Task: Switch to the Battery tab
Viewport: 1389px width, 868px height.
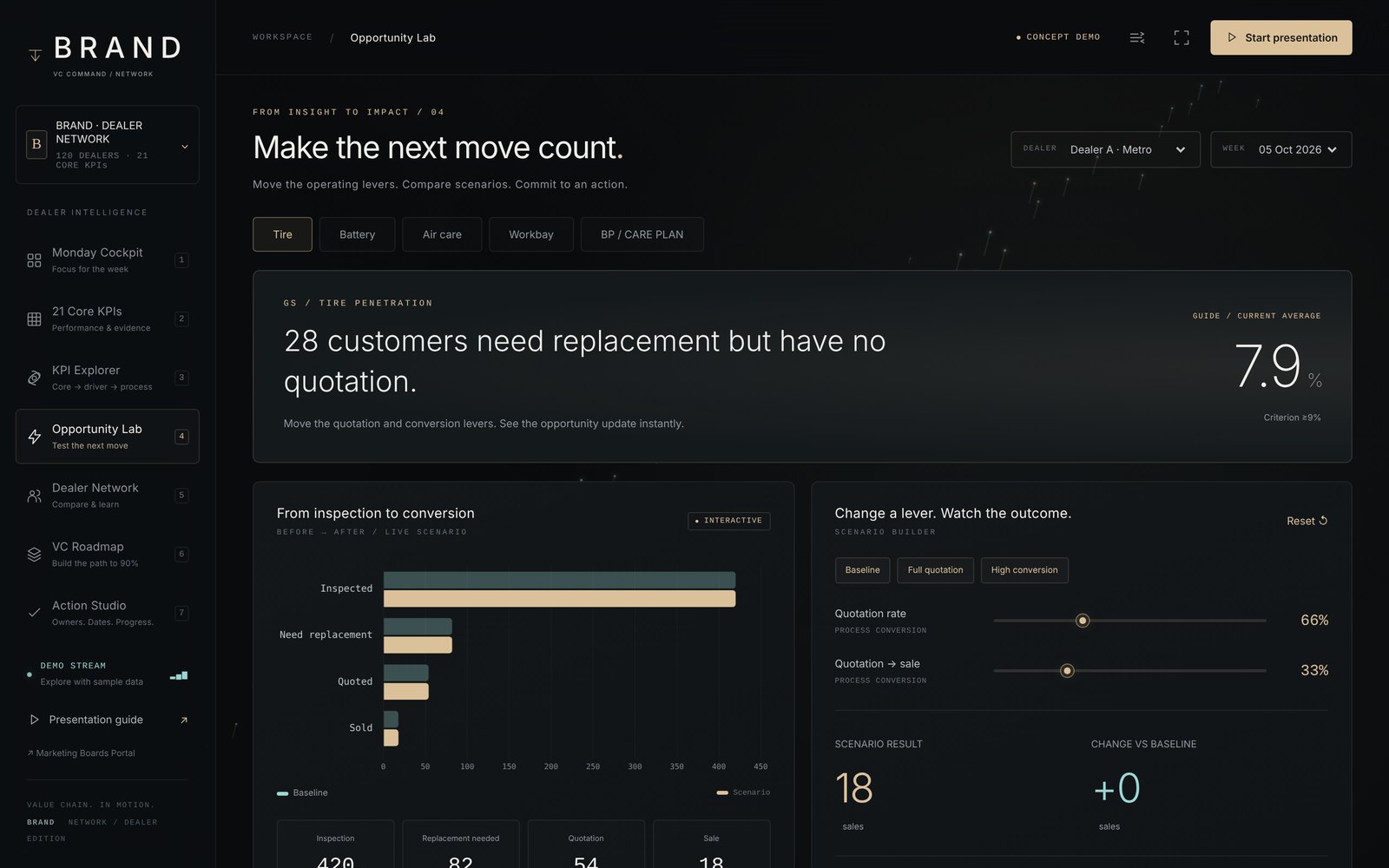Action: pos(357,234)
